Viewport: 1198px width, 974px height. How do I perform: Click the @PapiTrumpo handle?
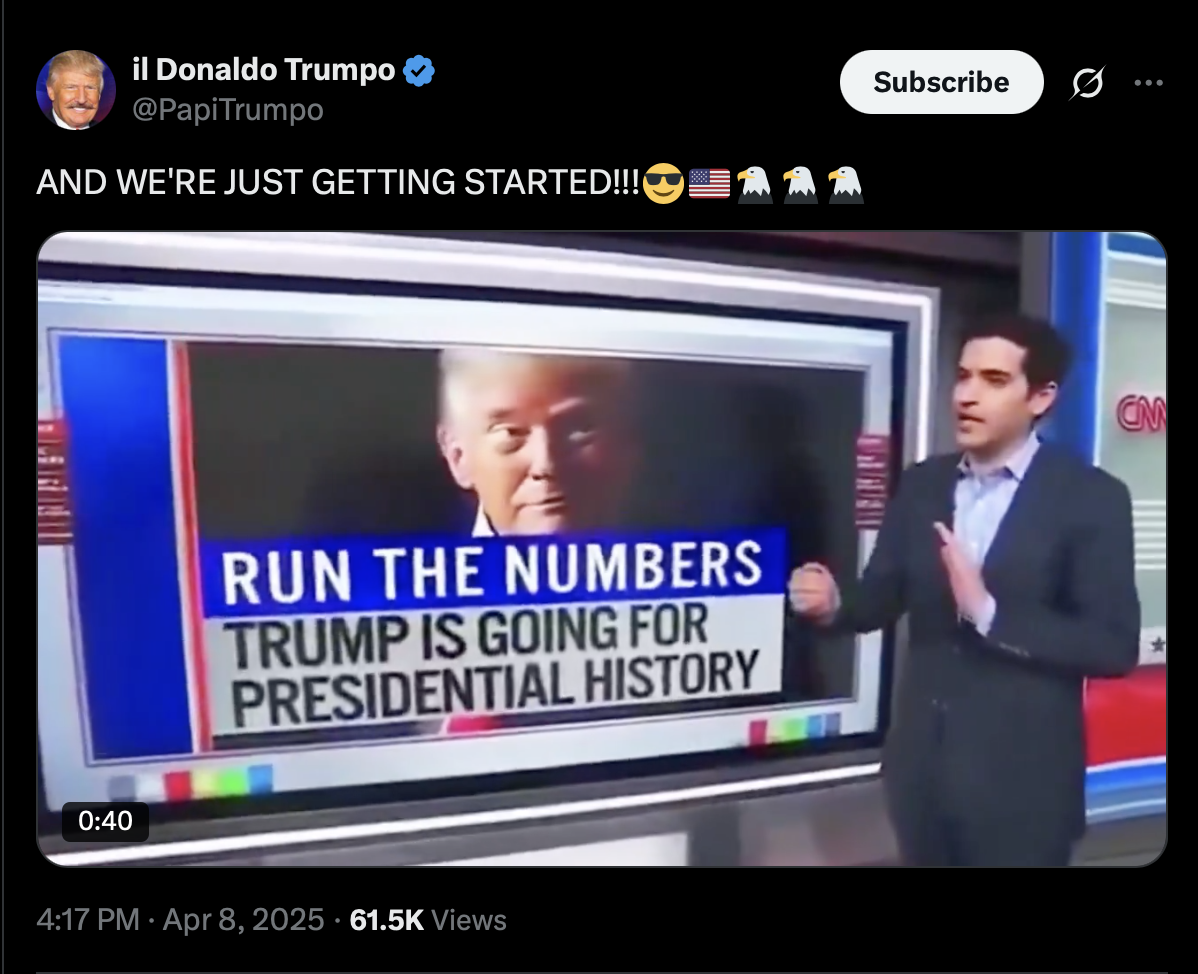[x=228, y=110]
